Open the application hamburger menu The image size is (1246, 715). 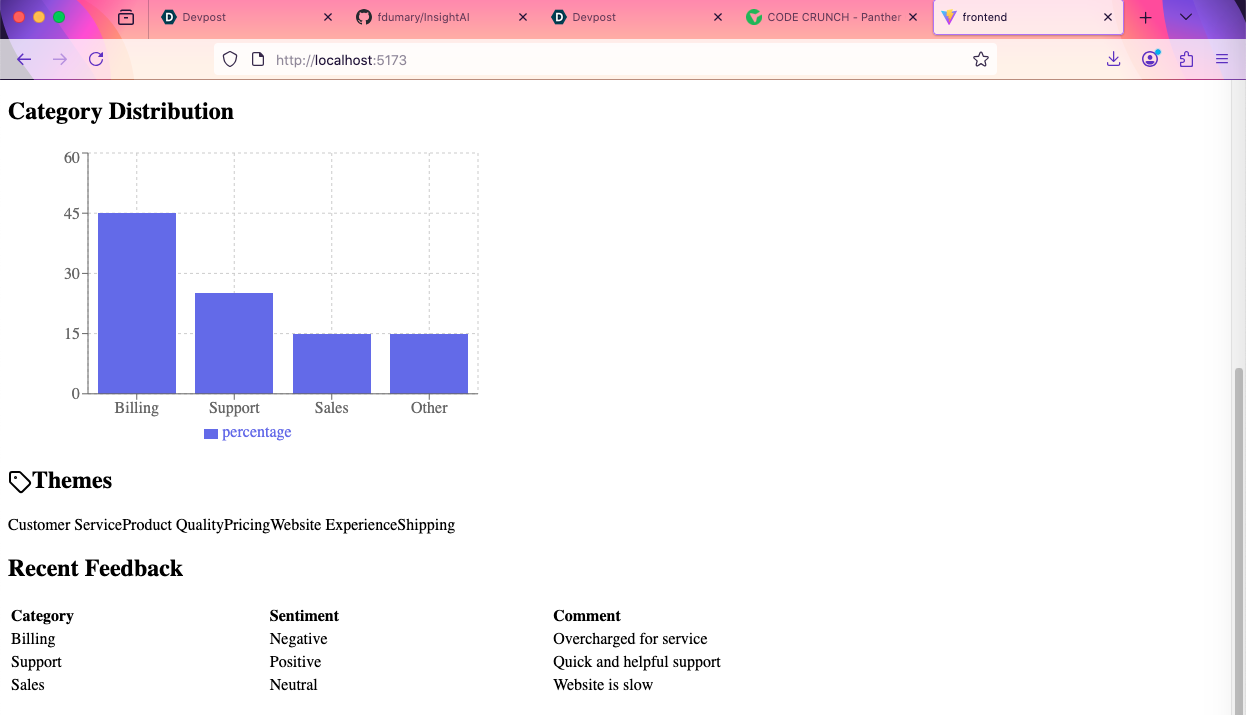click(1222, 58)
